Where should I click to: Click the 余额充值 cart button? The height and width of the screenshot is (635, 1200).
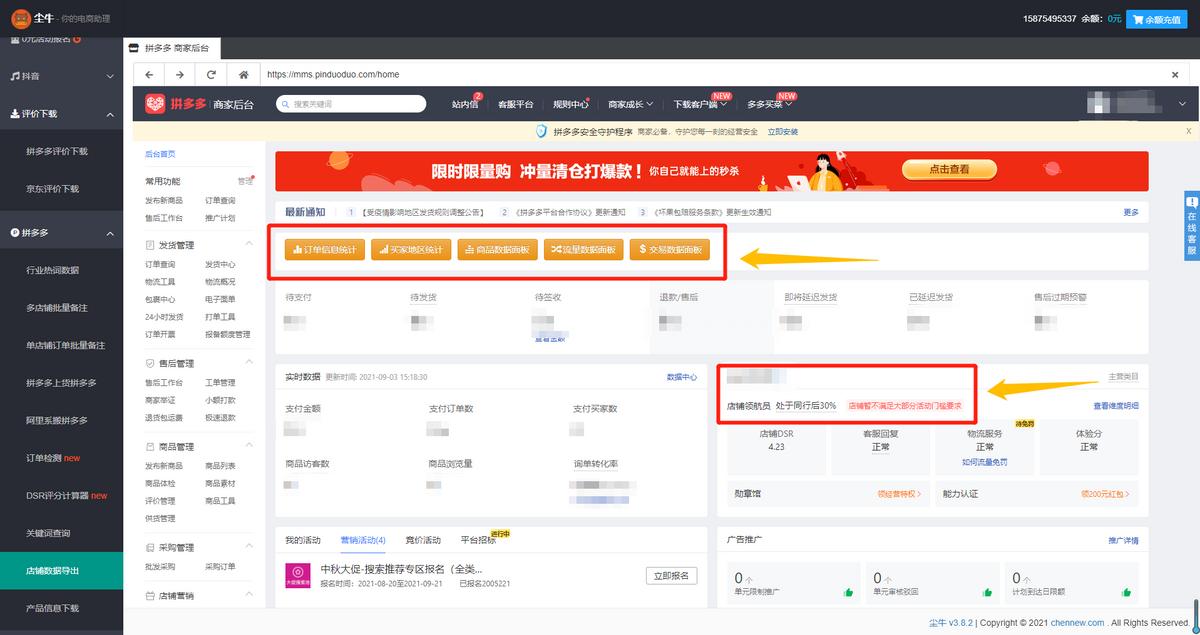(1156, 18)
